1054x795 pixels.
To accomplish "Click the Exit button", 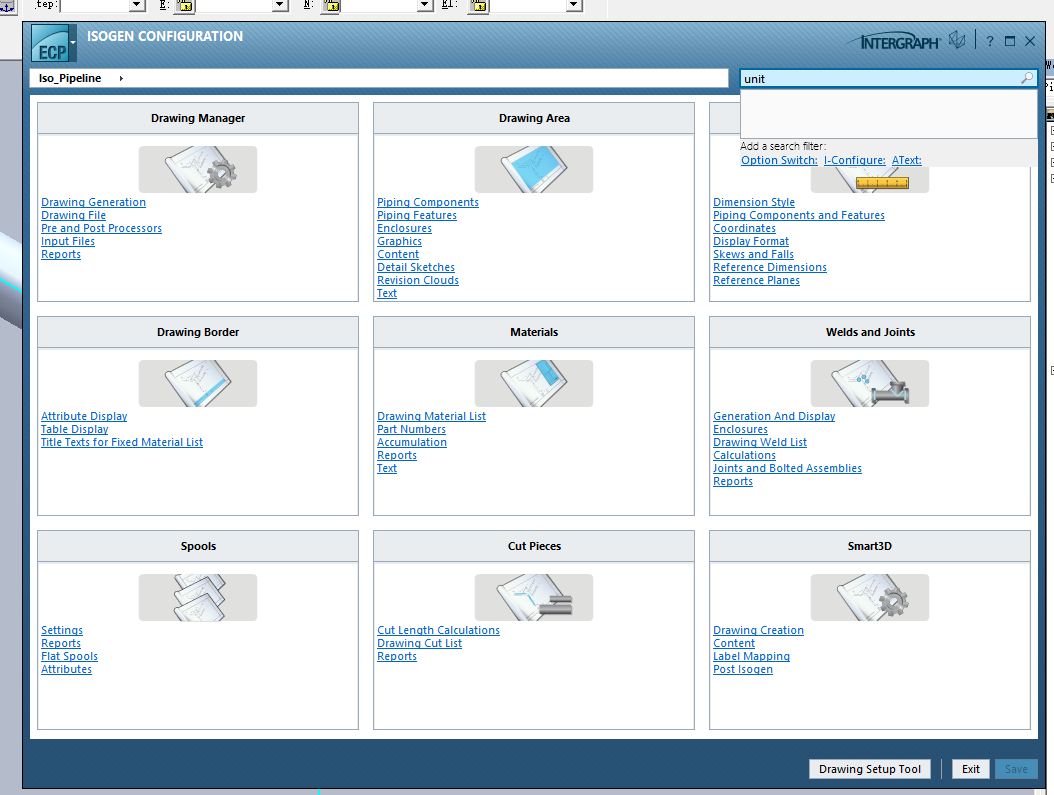I will click(x=970, y=769).
